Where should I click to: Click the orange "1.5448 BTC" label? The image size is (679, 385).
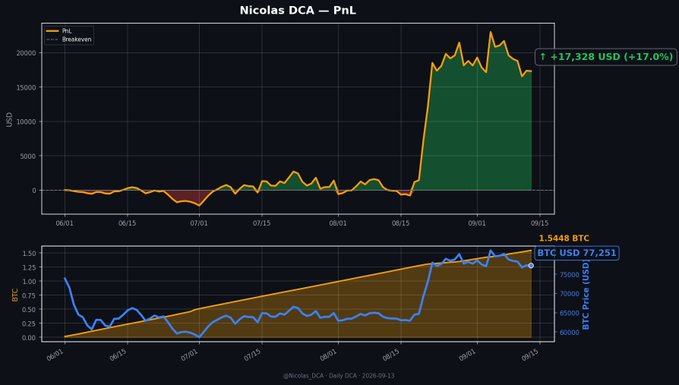[564, 238]
